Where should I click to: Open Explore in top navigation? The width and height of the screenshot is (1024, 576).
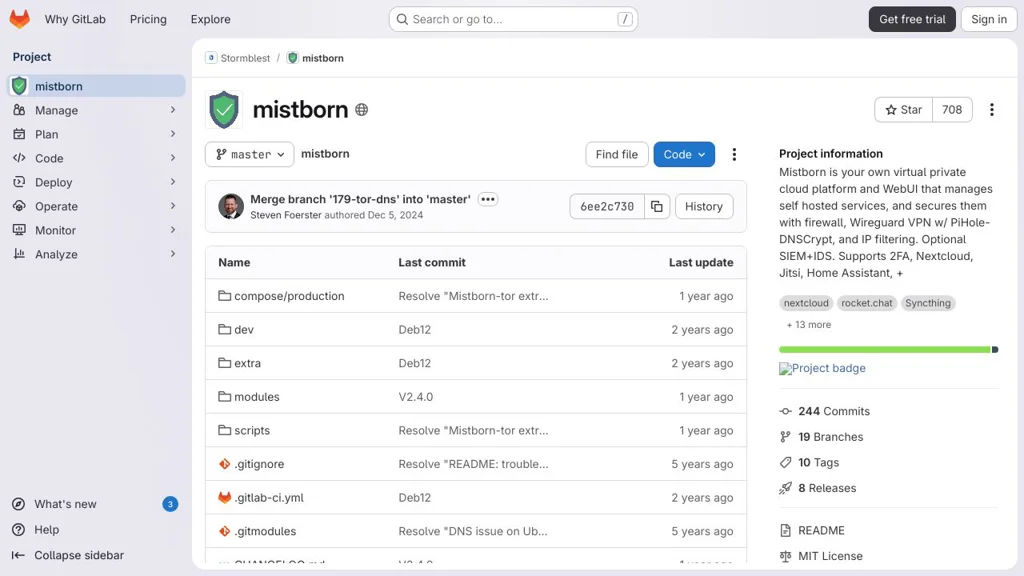coord(210,19)
